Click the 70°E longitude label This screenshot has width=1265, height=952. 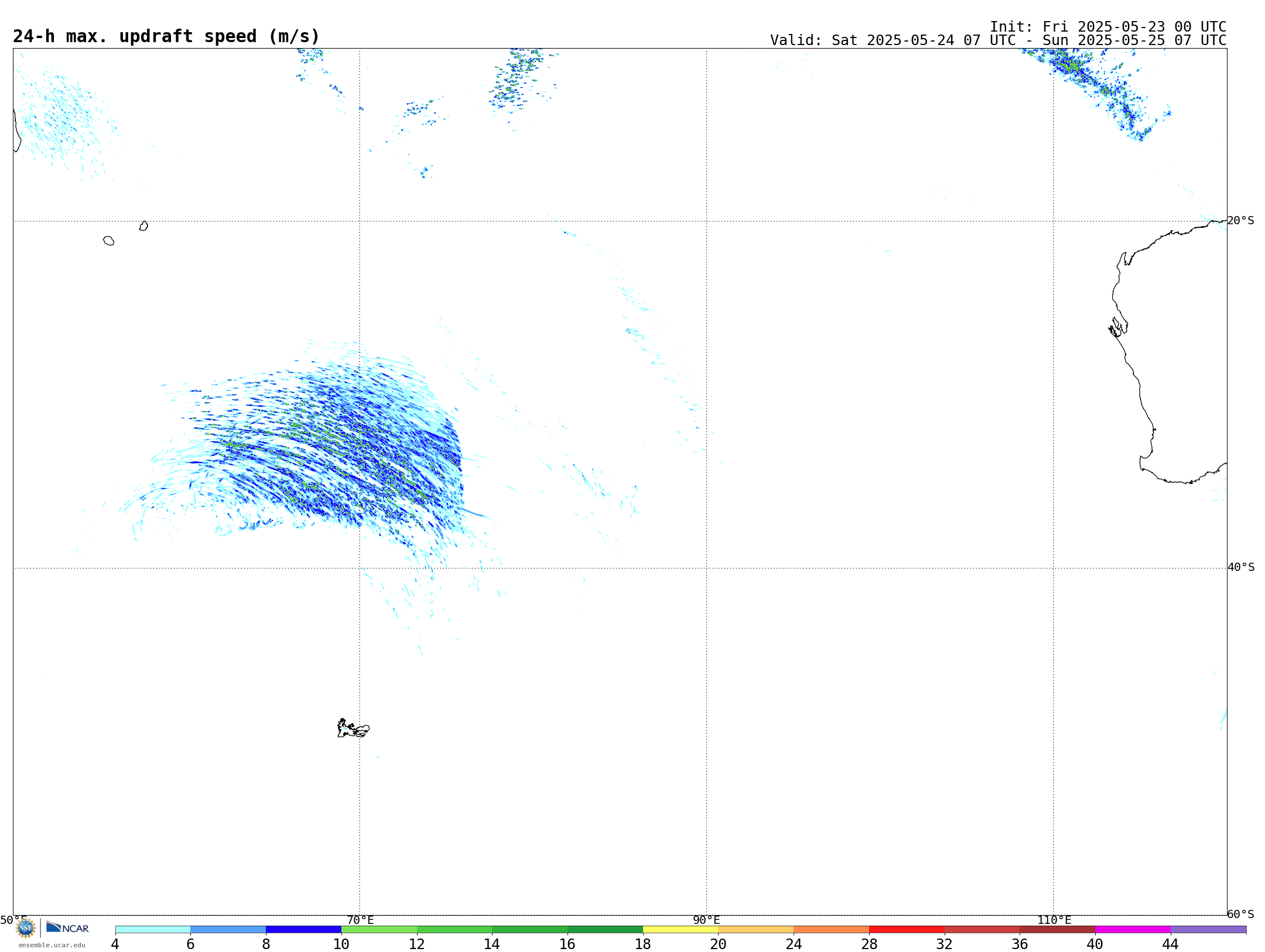(360, 920)
